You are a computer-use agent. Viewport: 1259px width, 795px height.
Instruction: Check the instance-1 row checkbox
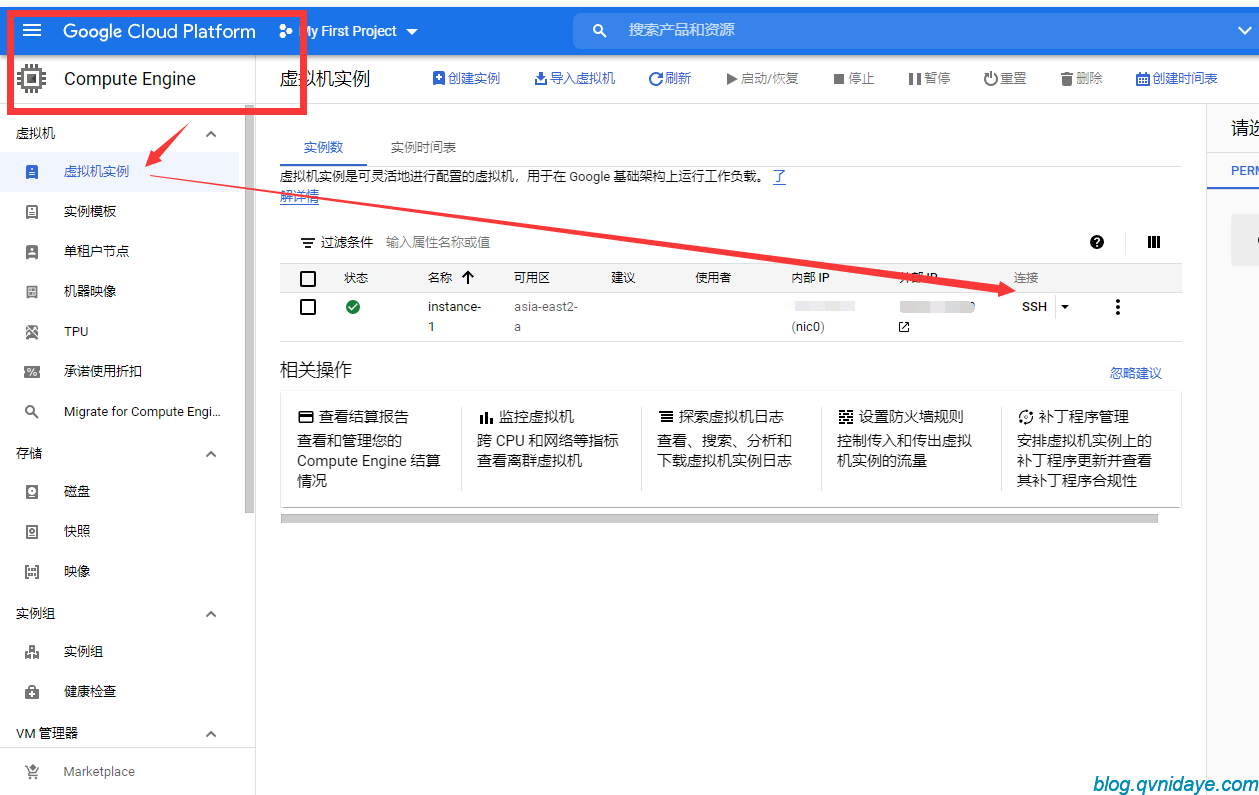click(x=308, y=307)
